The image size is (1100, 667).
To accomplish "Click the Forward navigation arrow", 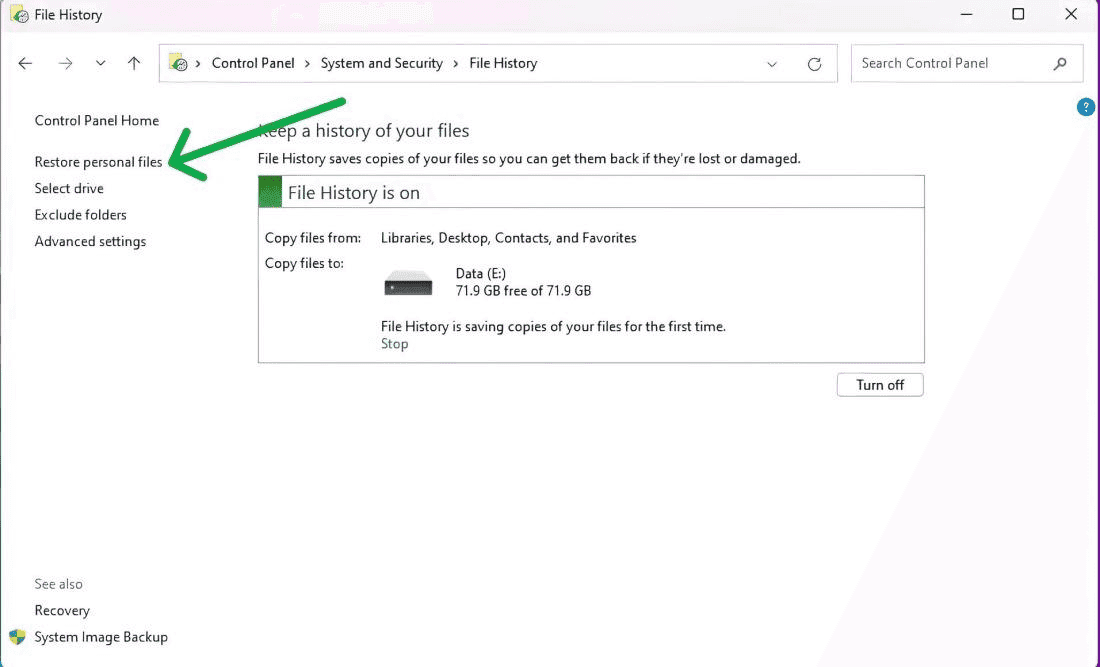I will click(65, 63).
